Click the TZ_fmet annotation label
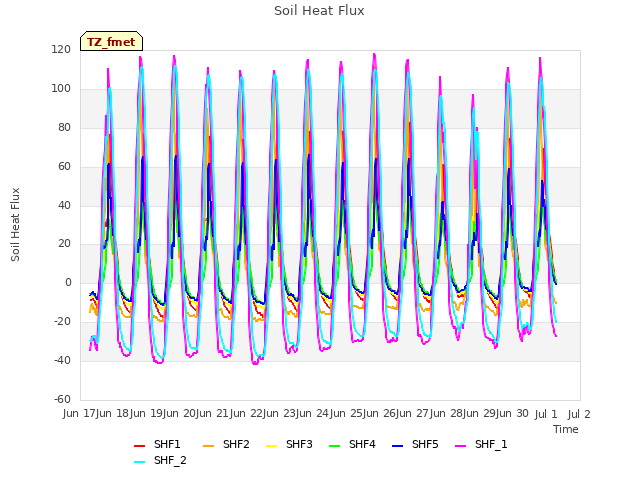 click(x=111, y=42)
